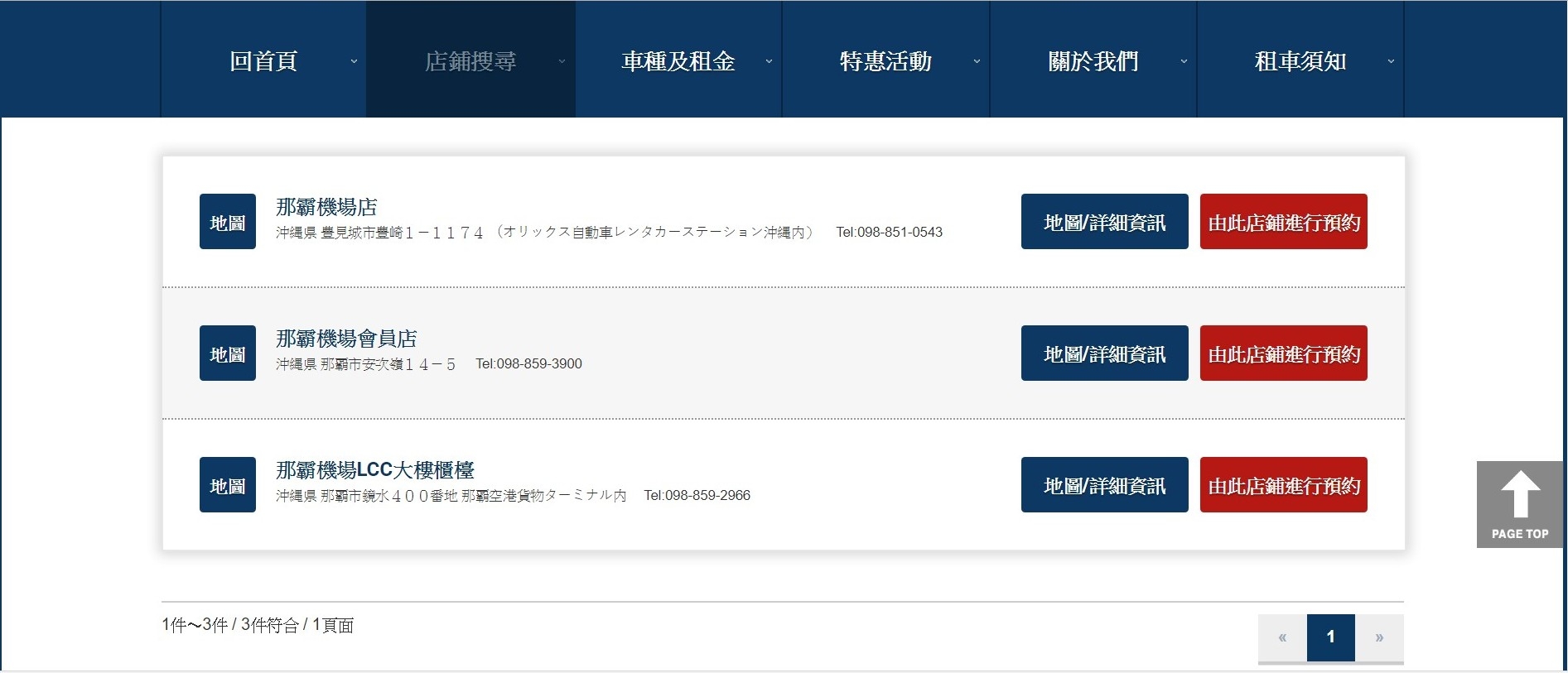Open map icon for 那霸機場會員店
Image resolution: width=1568 pixels, height=673 pixels.
tap(227, 353)
